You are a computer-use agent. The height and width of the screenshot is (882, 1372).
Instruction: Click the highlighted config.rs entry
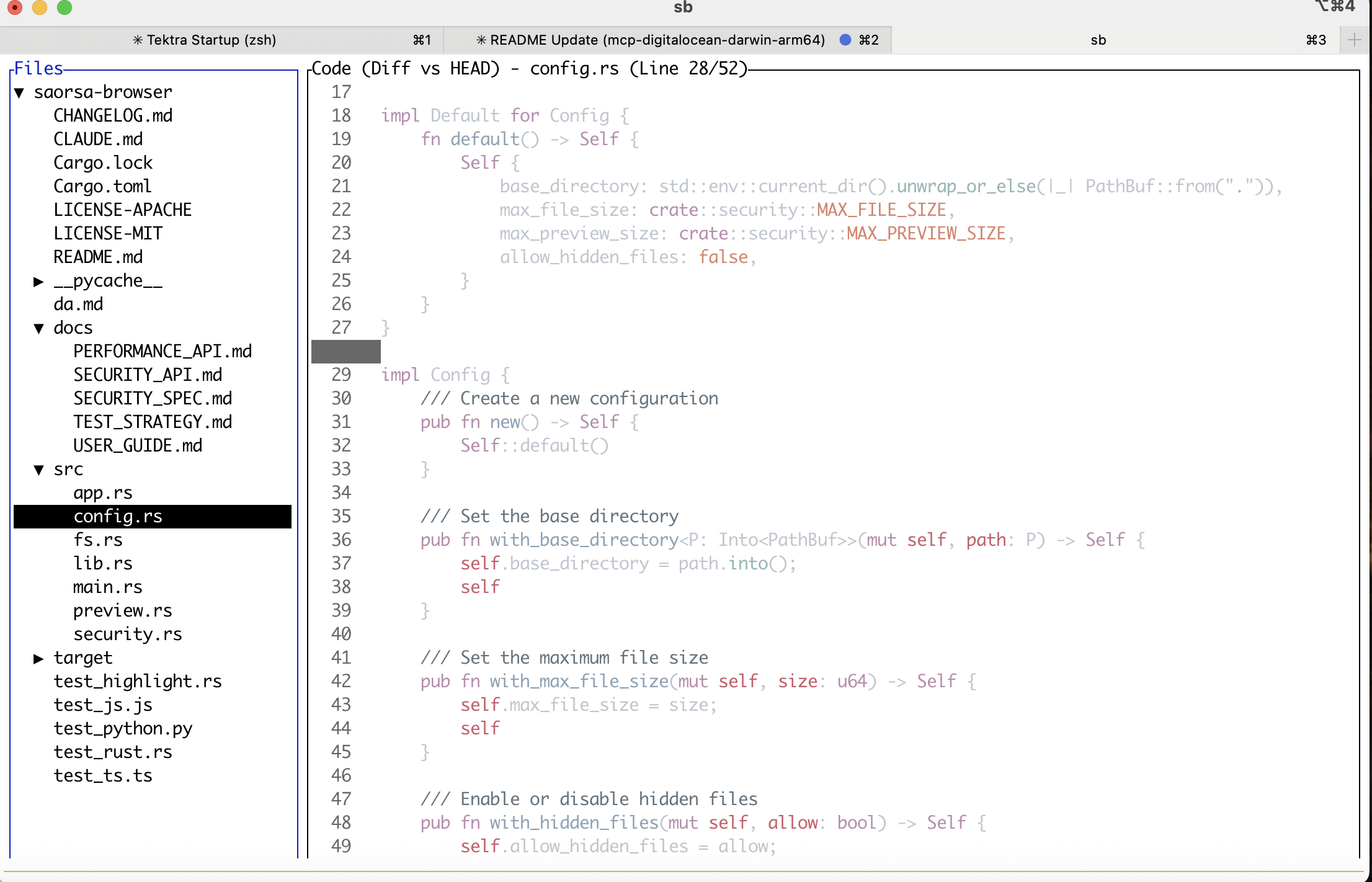(118, 515)
